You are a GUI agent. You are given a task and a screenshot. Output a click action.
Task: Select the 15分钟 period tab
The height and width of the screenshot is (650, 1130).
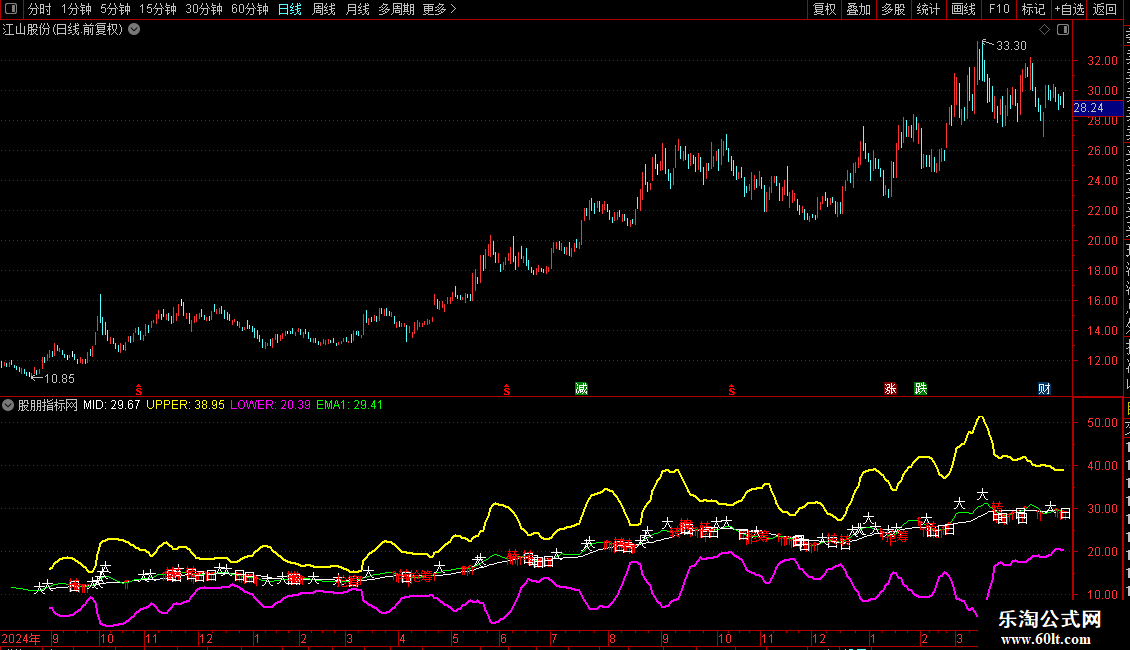(158, 9)
